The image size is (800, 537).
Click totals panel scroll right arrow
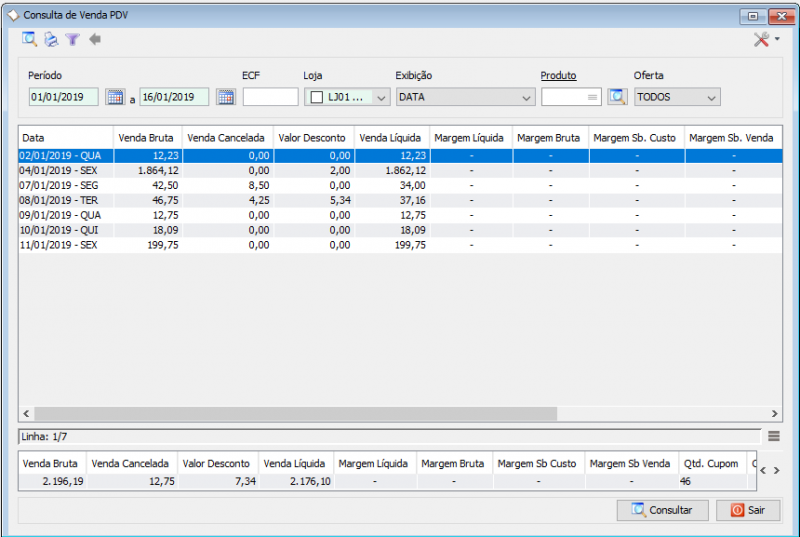tap(777, 471)
